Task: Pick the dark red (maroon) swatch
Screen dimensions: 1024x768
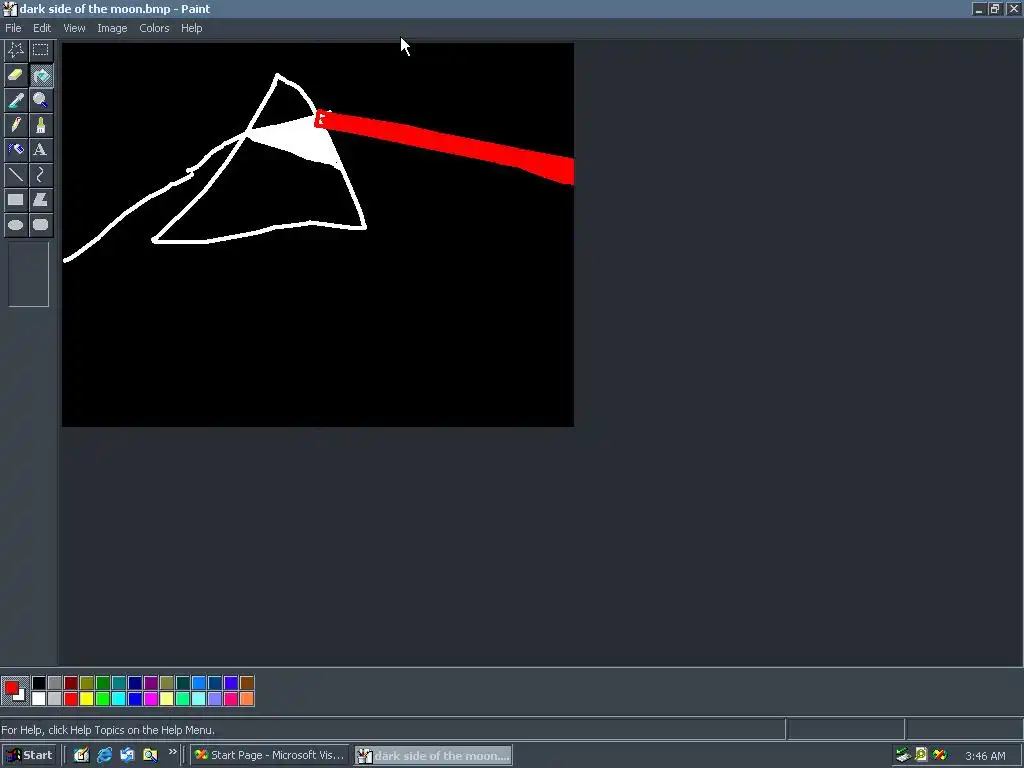Action: (x=71, y=683)
